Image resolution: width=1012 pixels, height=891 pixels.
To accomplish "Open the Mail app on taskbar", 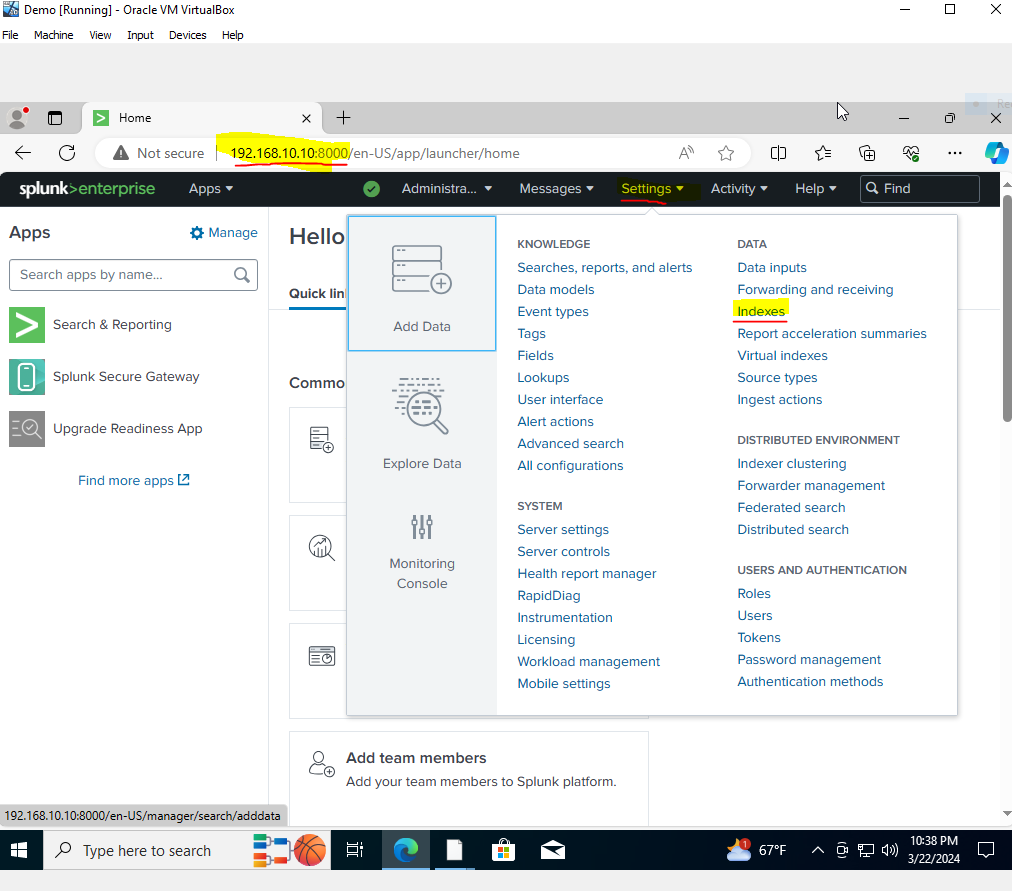I will point(553,850).
